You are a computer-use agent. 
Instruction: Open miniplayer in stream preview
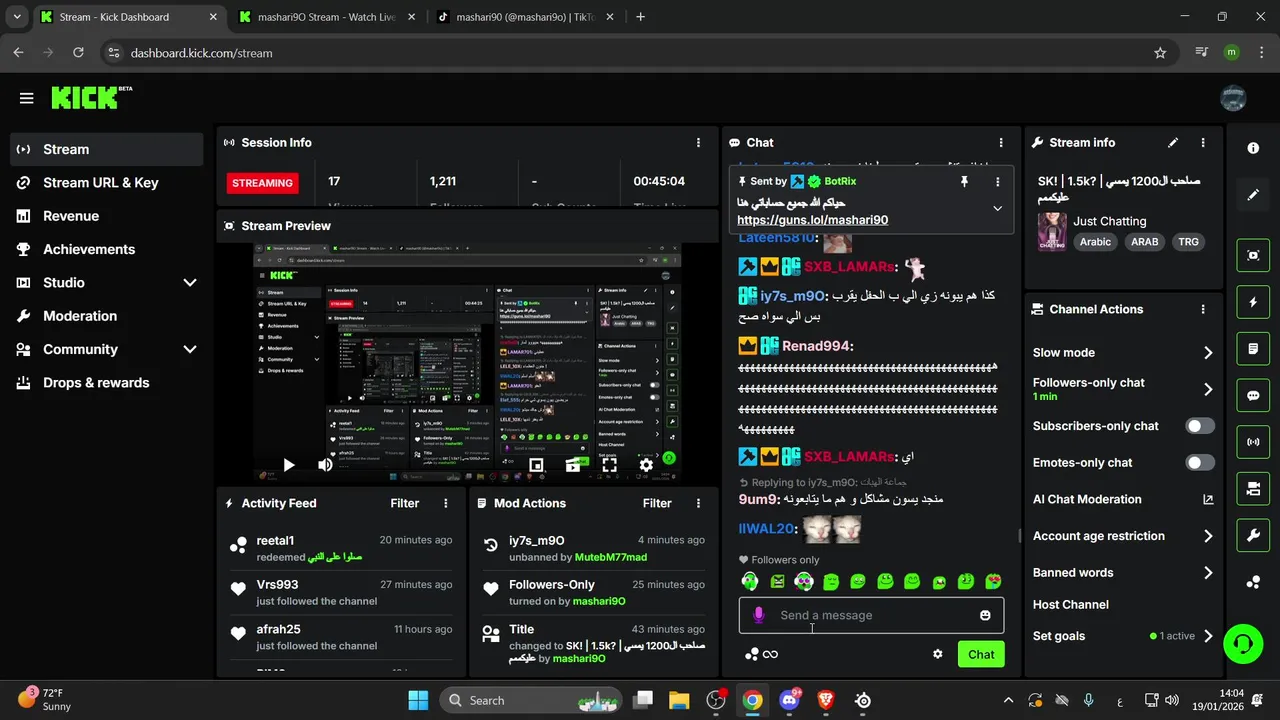(536, 465)
